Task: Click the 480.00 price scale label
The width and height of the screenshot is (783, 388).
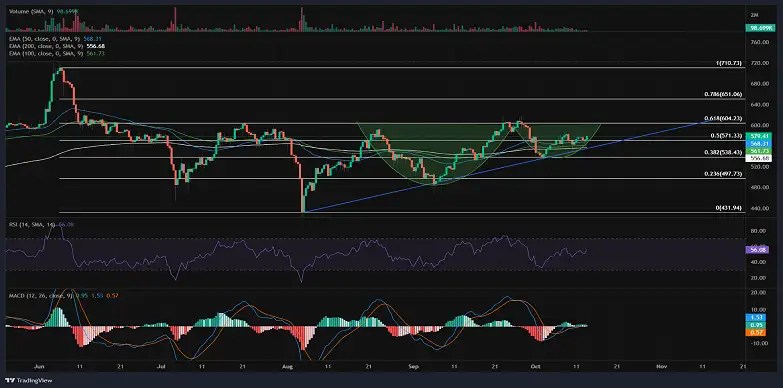Action: pyautogui.click(x=759, y=187)
